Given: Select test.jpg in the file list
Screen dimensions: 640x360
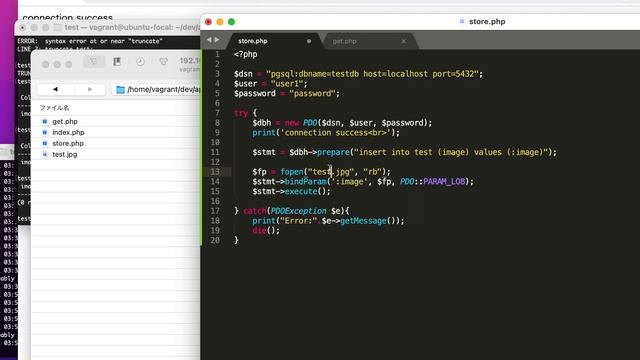Looking at the screenshot, I should click(x=64, y=155).
